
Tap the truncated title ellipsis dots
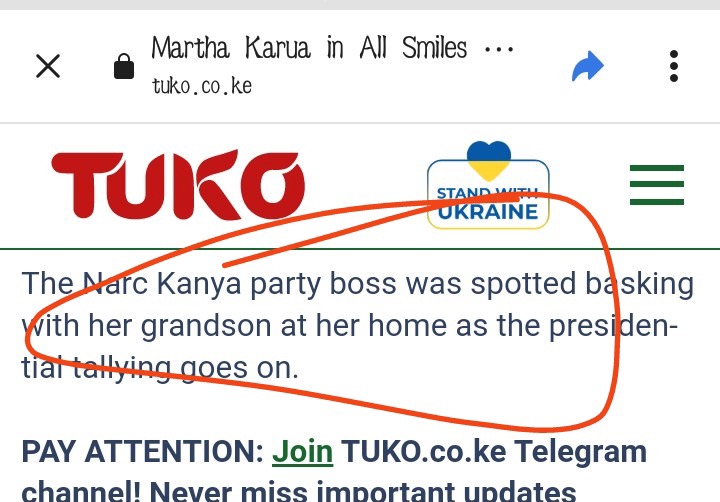click(499, 49)
